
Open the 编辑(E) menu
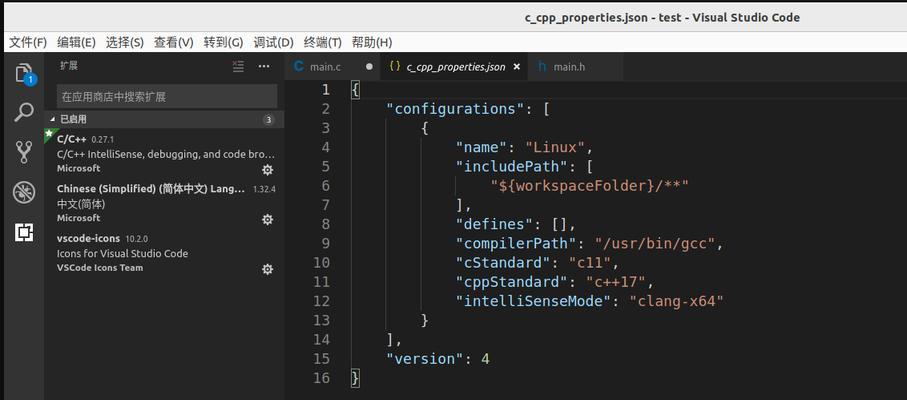pos(76,42)
